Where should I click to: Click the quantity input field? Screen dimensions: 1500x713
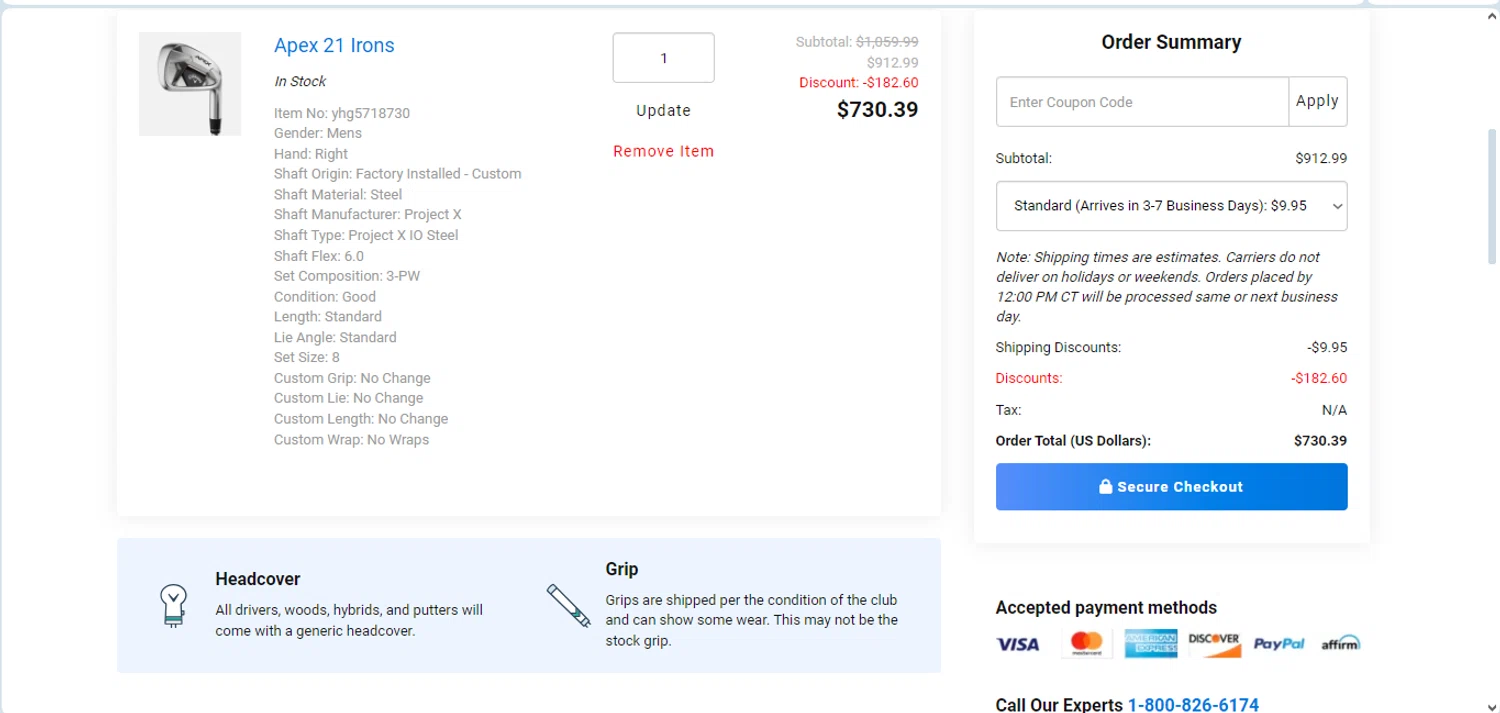pyautogui.click(x=663, y=58)
